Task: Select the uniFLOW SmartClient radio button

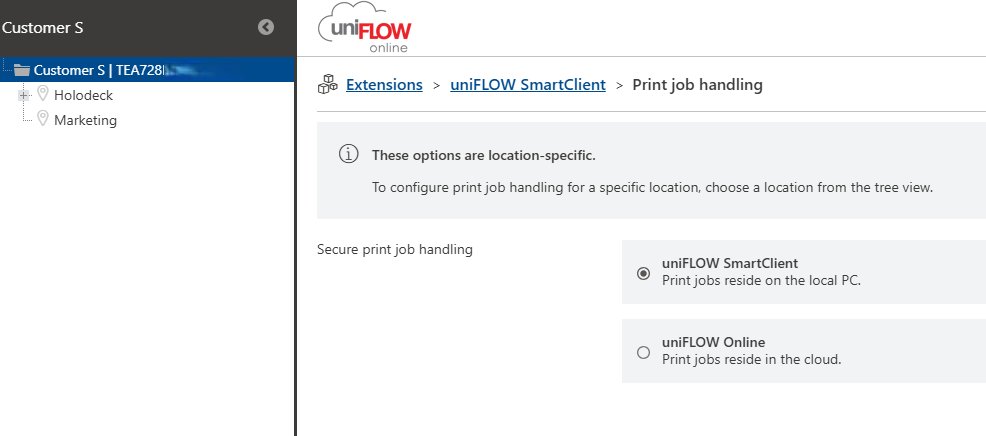Action: pos(643,272)
